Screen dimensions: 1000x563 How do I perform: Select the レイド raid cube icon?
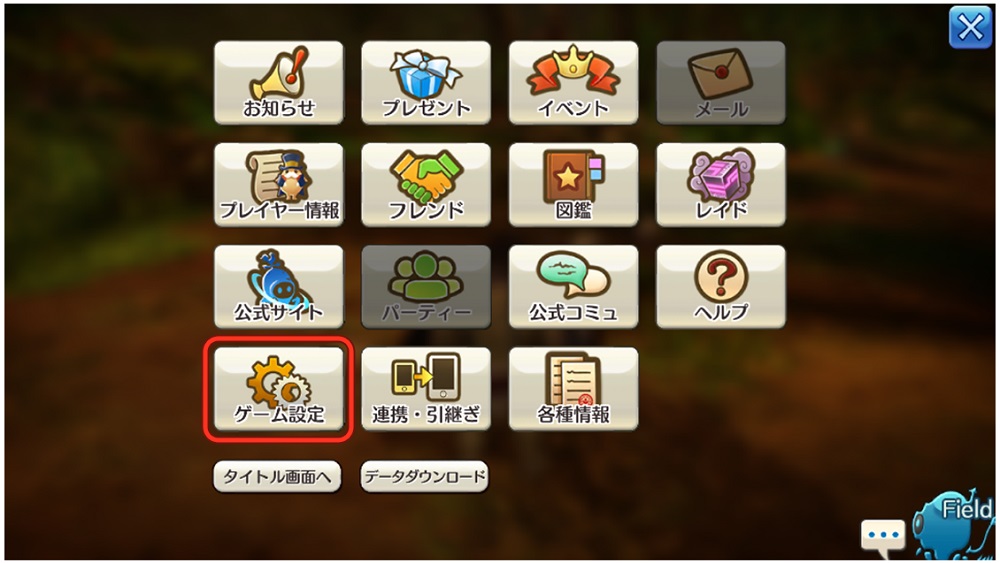click(721, 184)
